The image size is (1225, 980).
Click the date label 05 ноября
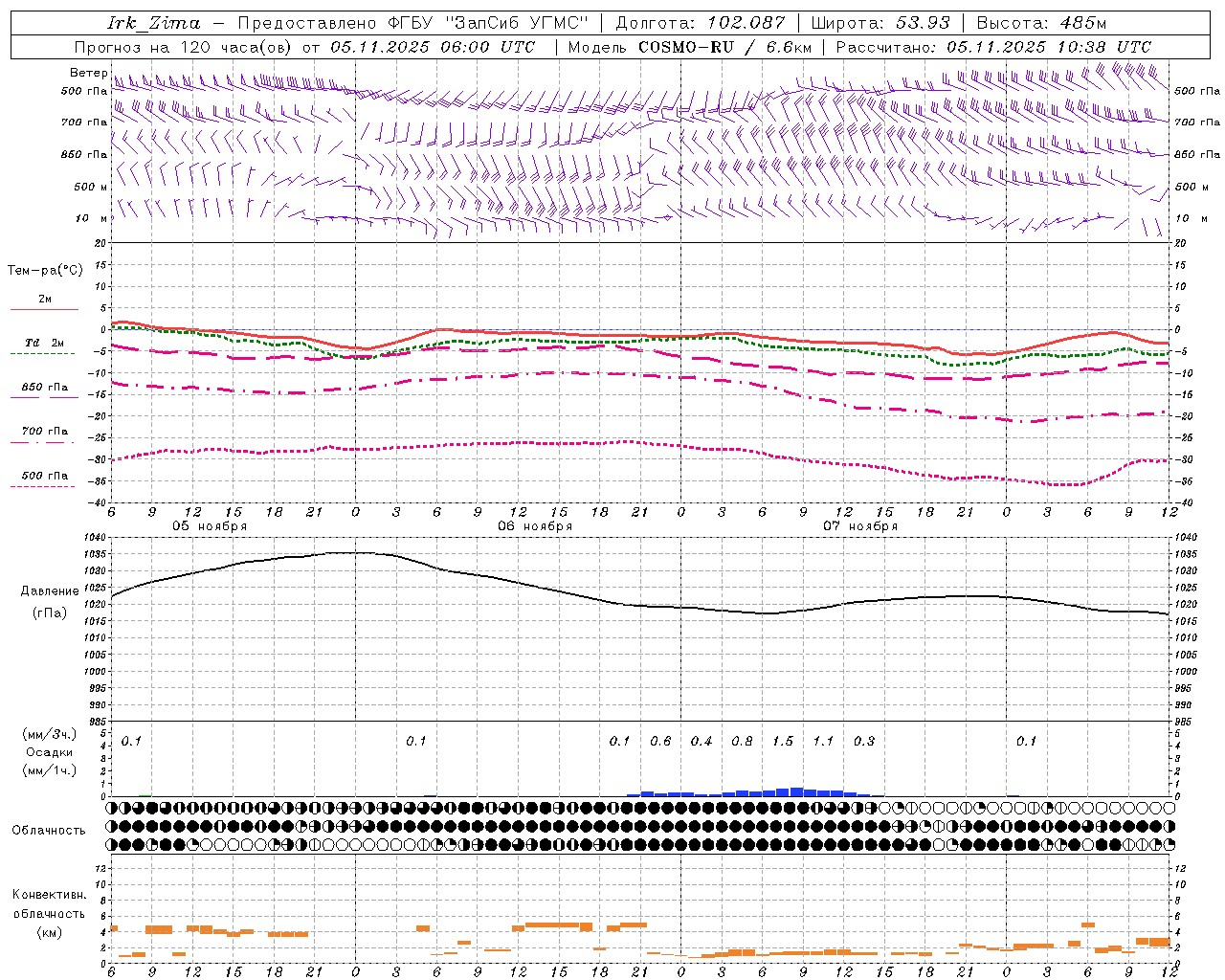click(210, 526)
